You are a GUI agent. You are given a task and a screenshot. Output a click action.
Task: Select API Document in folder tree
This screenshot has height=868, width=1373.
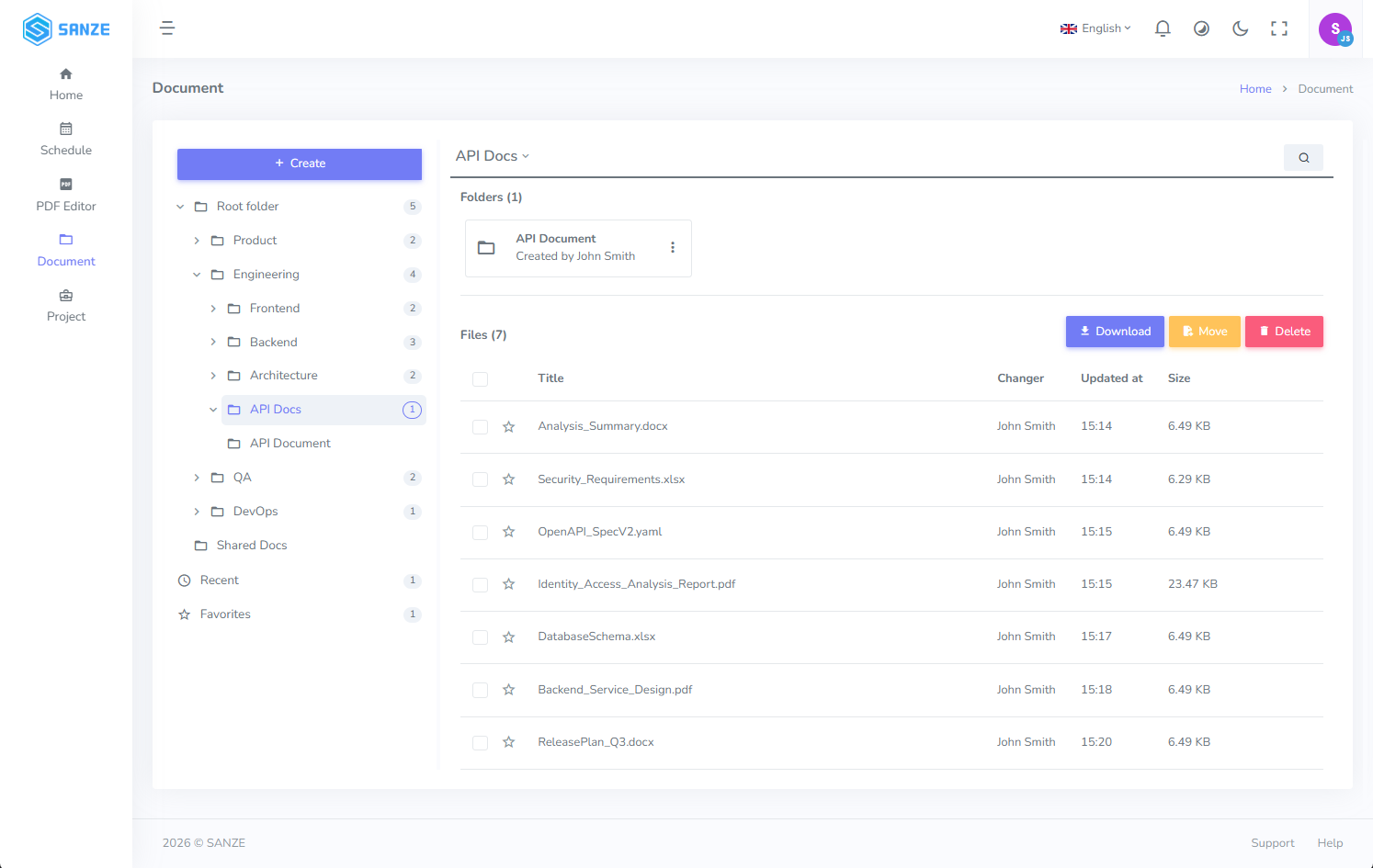(289, 444)
